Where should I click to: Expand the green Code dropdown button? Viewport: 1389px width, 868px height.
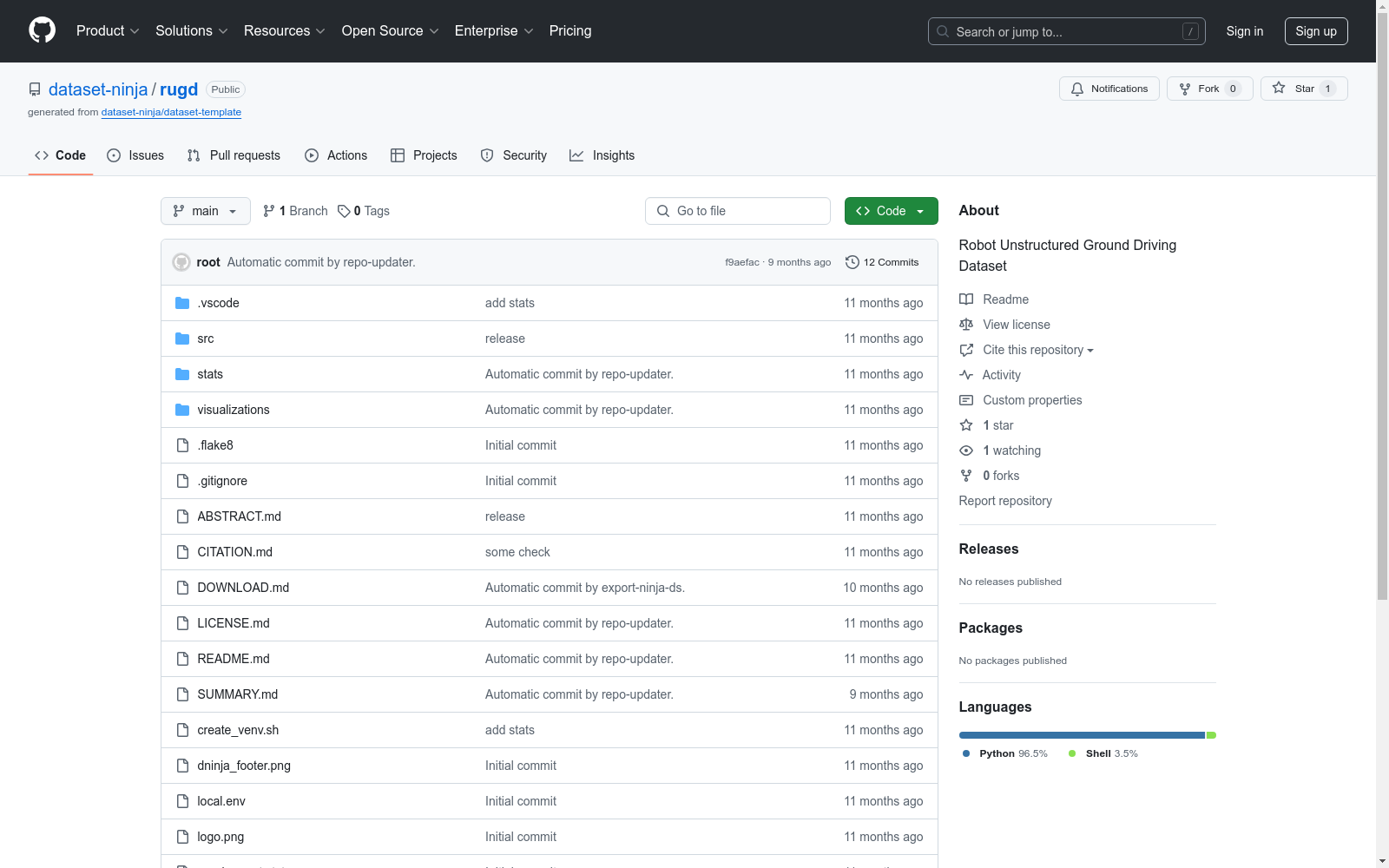(x=892, y=211)
